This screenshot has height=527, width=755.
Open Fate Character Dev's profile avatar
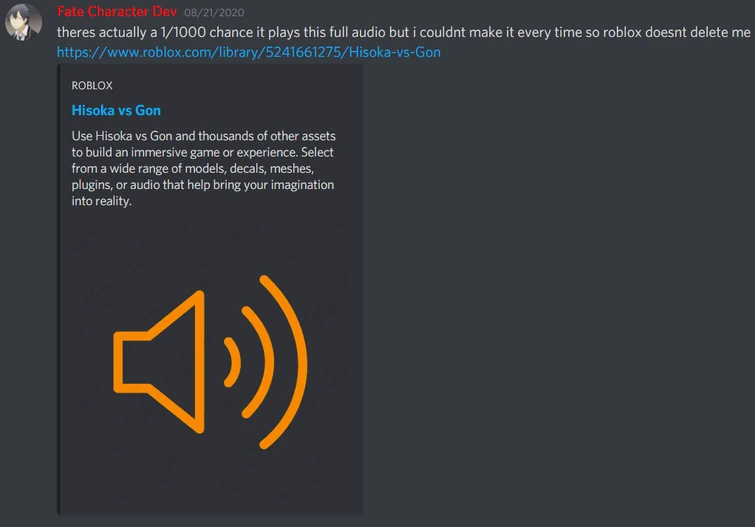23,22
